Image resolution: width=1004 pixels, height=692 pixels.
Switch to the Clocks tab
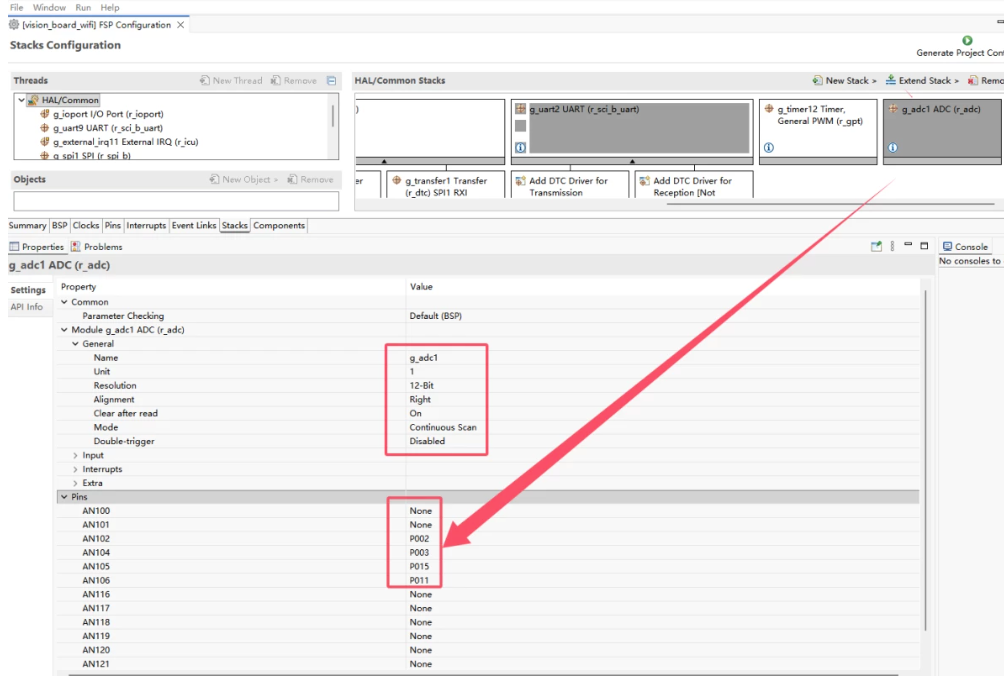coord(86,225)
